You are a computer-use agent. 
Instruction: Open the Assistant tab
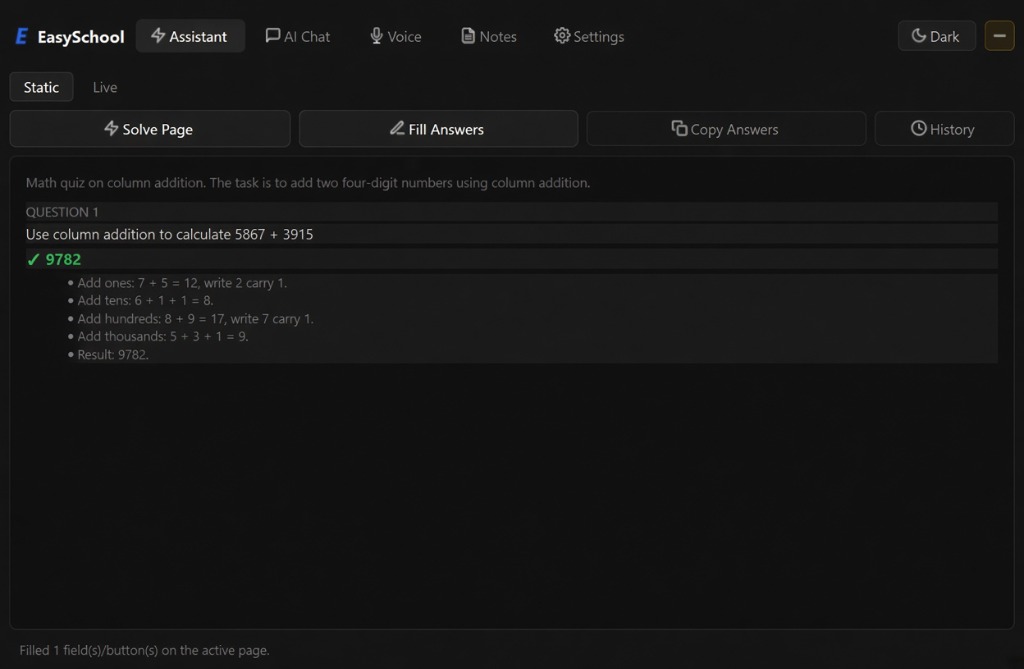[x=190, y=36]
